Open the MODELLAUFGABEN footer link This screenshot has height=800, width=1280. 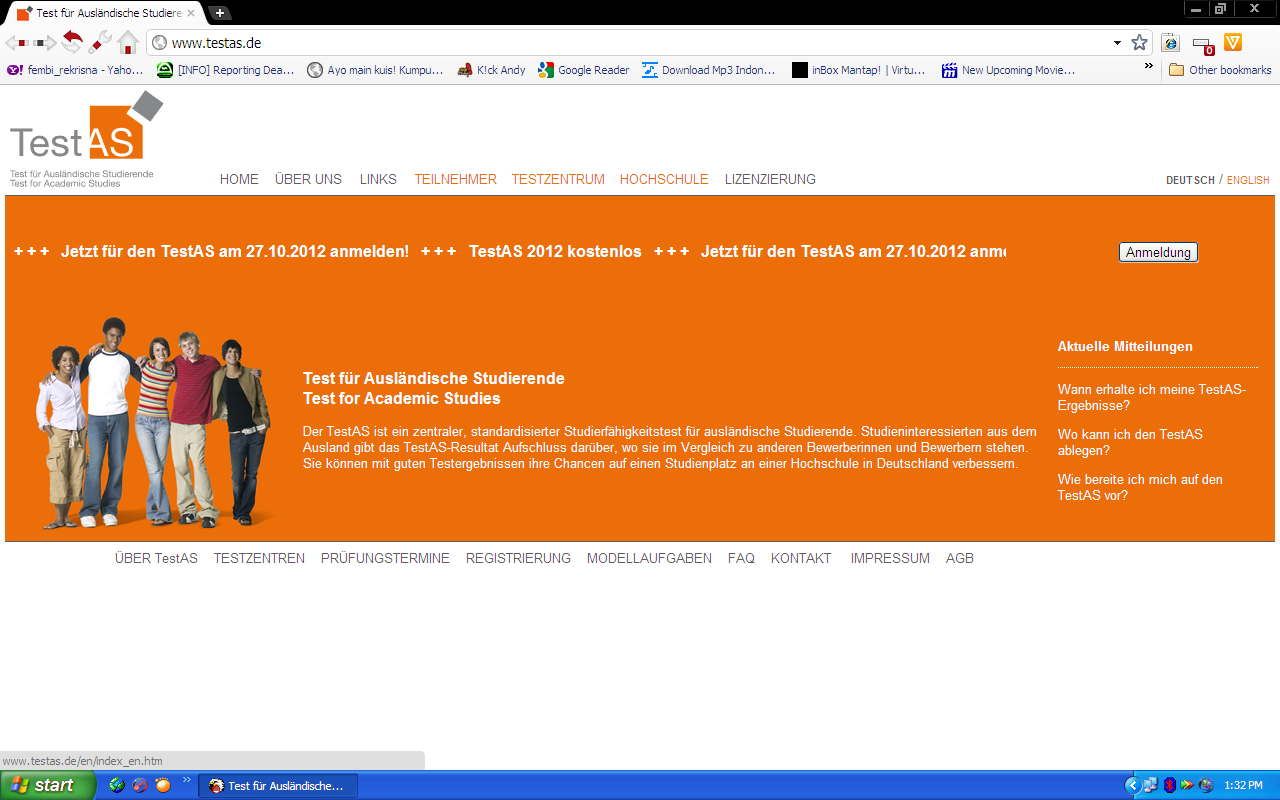649,559
